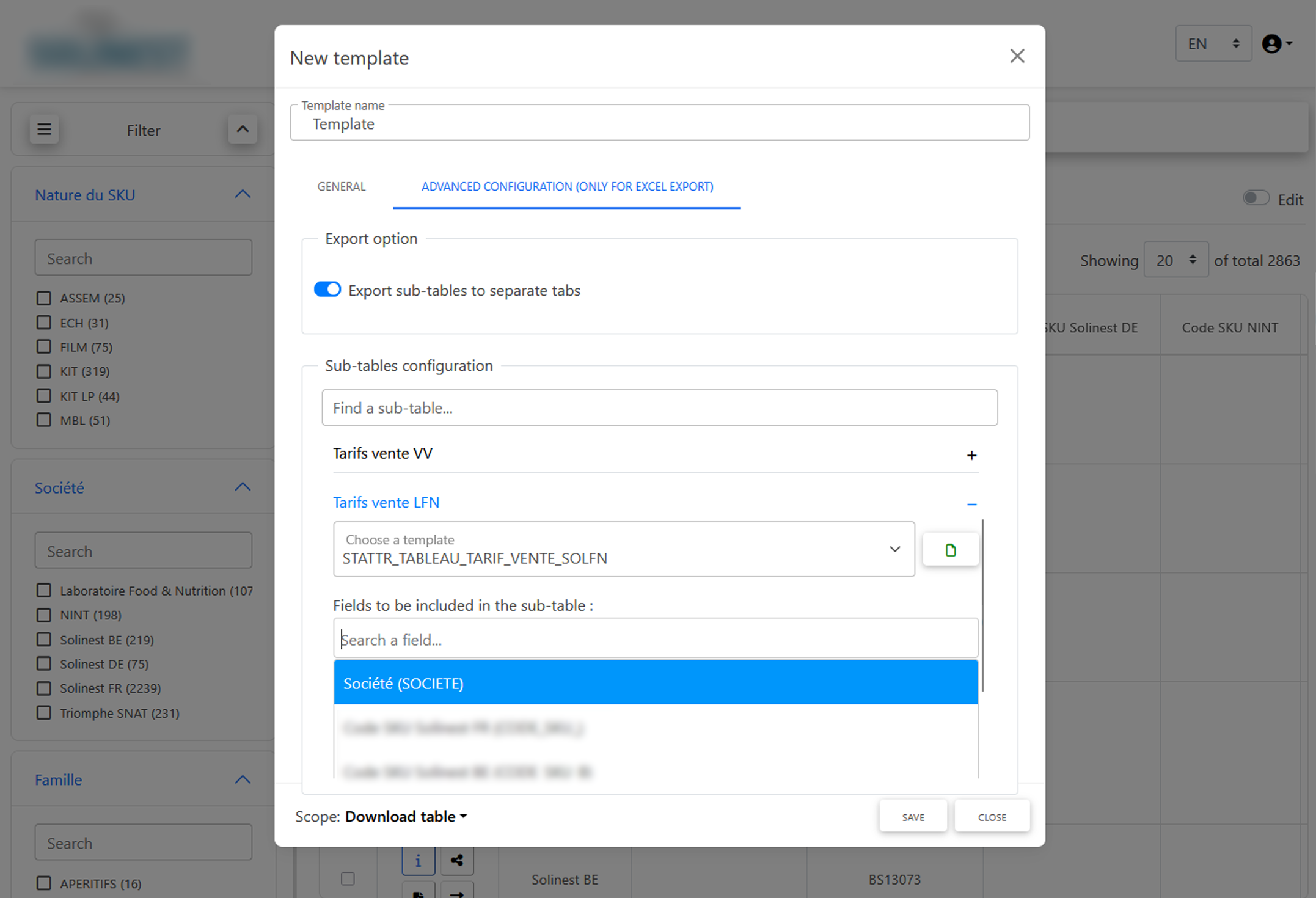Image resolution: width=1316 pixels, height=898 pixels.
Task: Open the Choose a template dropdown
Action: pyautogui.click(x=623, y=549)
